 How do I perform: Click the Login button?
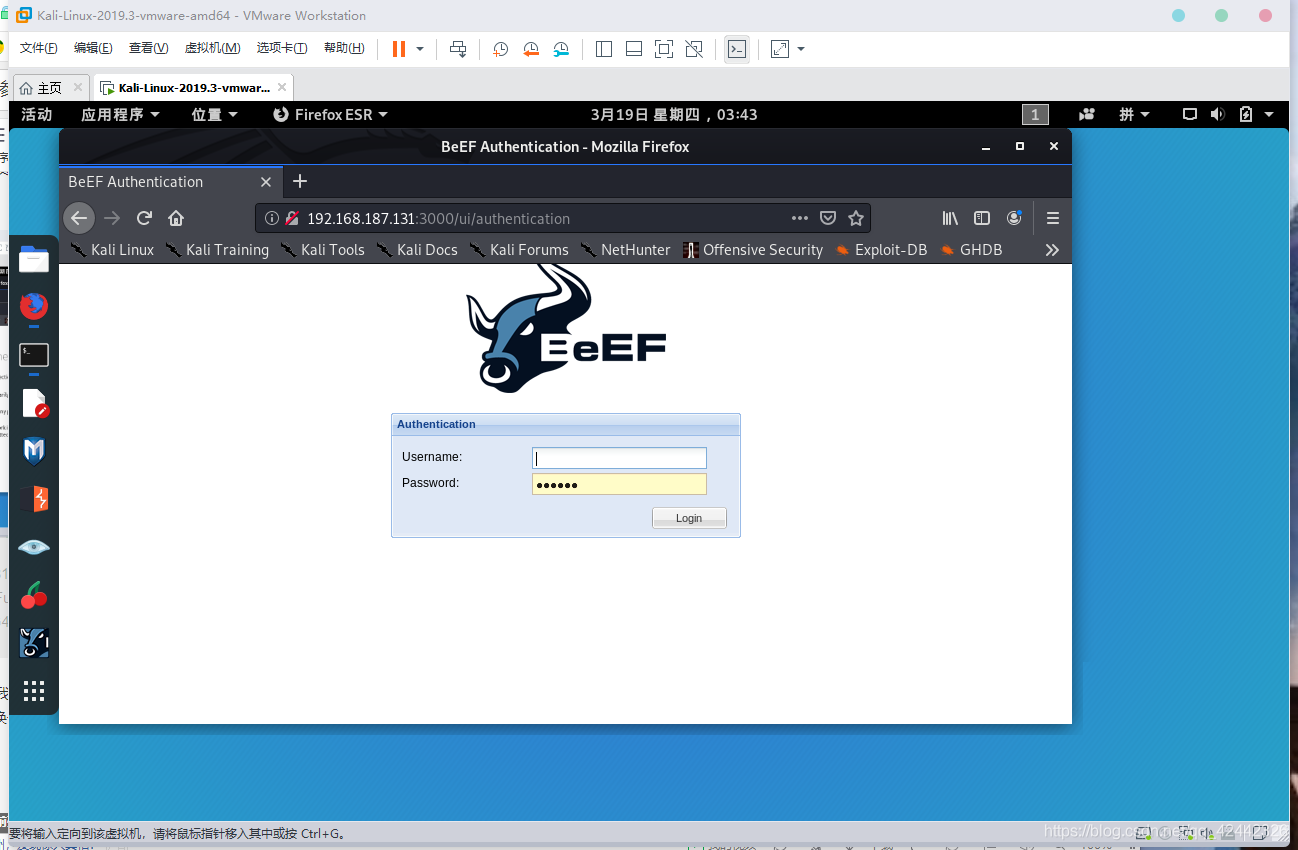click(689, 518)
